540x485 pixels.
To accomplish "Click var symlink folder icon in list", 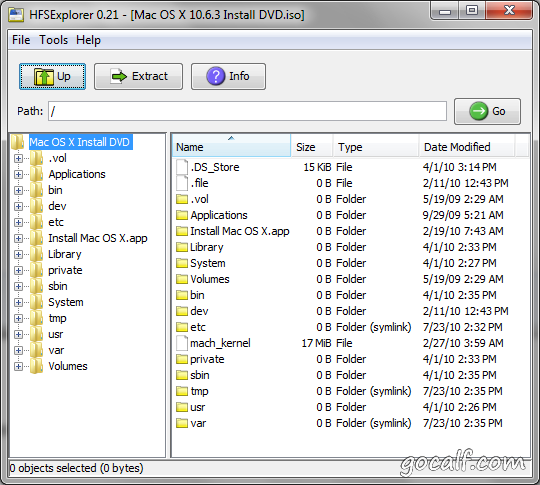I will tap(182, 424).
